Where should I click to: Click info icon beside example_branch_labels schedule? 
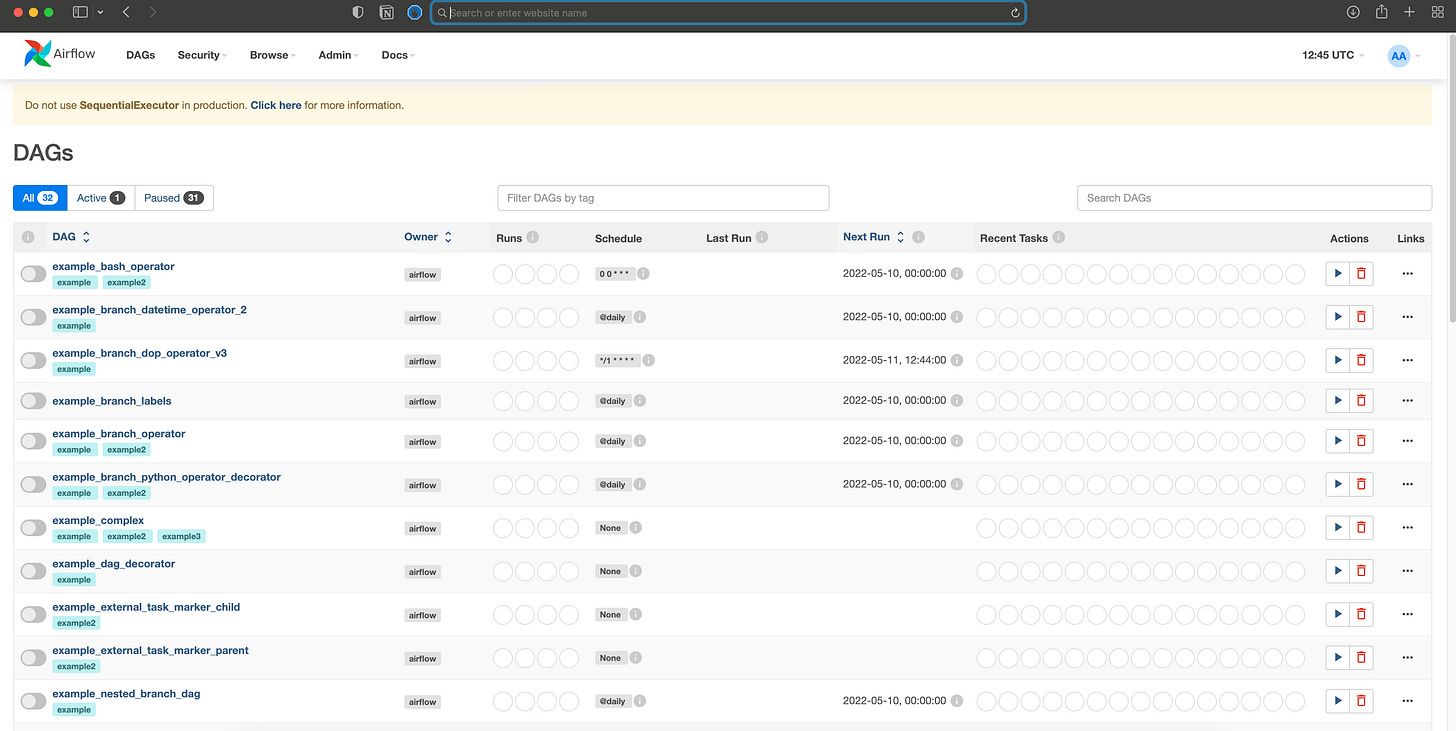[639, 400]
